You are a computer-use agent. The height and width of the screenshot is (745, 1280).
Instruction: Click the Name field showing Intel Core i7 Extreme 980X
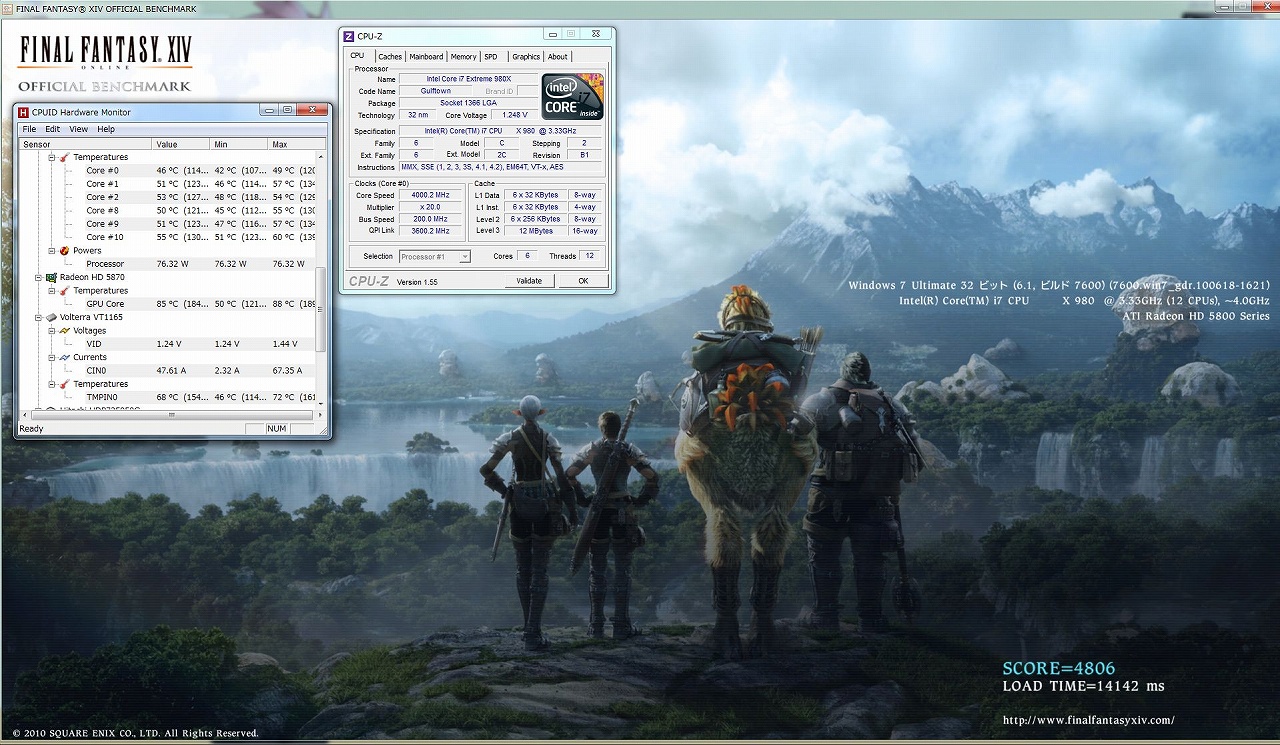[x=469, y=78]
